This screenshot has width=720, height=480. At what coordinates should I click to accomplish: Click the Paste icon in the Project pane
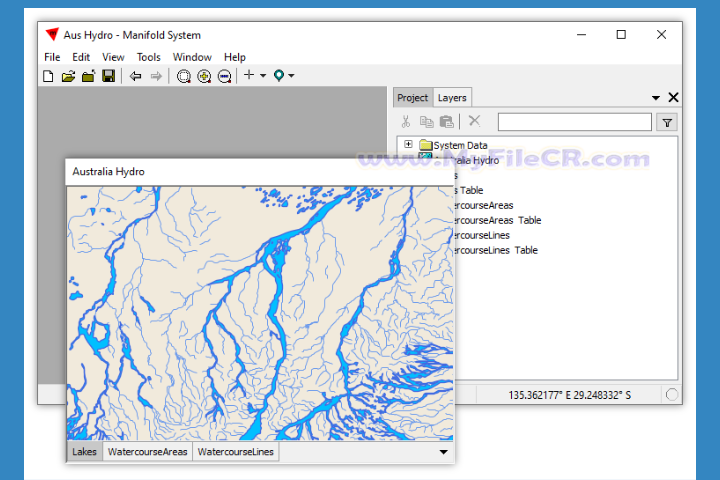(446, 122)
